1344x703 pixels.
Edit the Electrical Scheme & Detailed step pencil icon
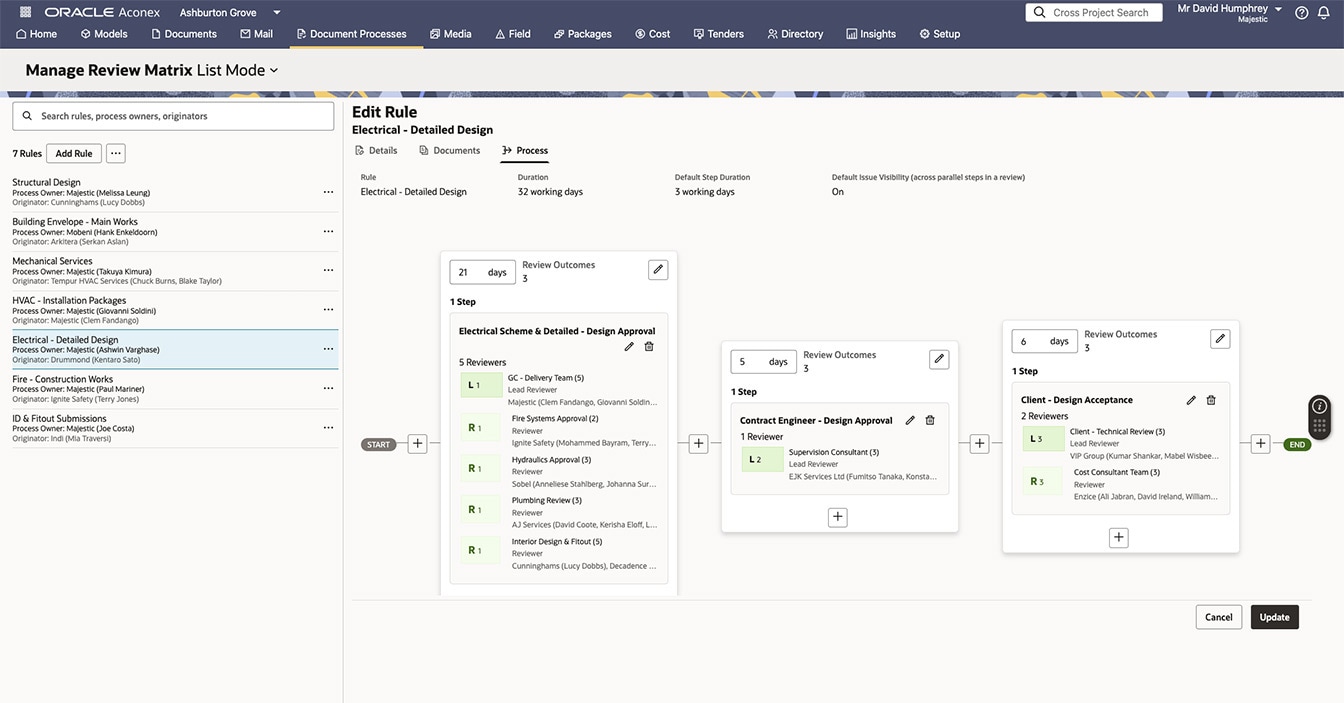(628, 346)
